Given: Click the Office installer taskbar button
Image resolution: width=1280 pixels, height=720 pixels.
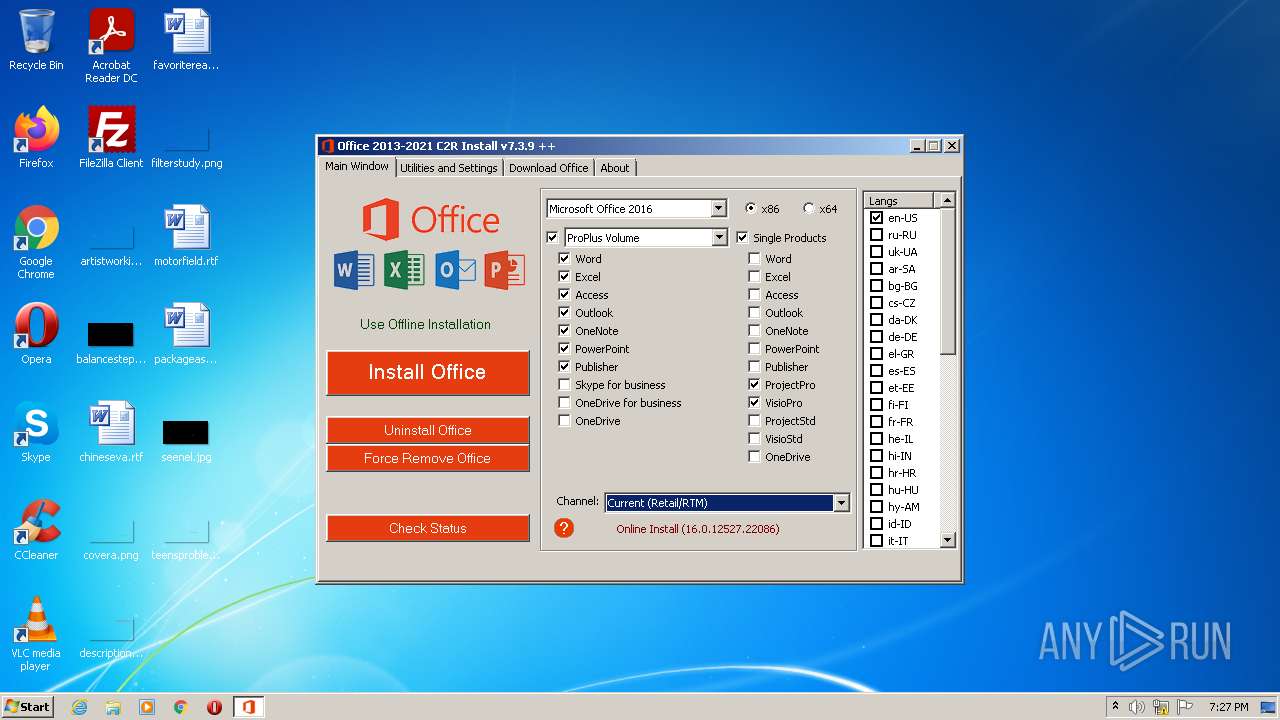Looking at the screenshot, I should pos(248,707).
